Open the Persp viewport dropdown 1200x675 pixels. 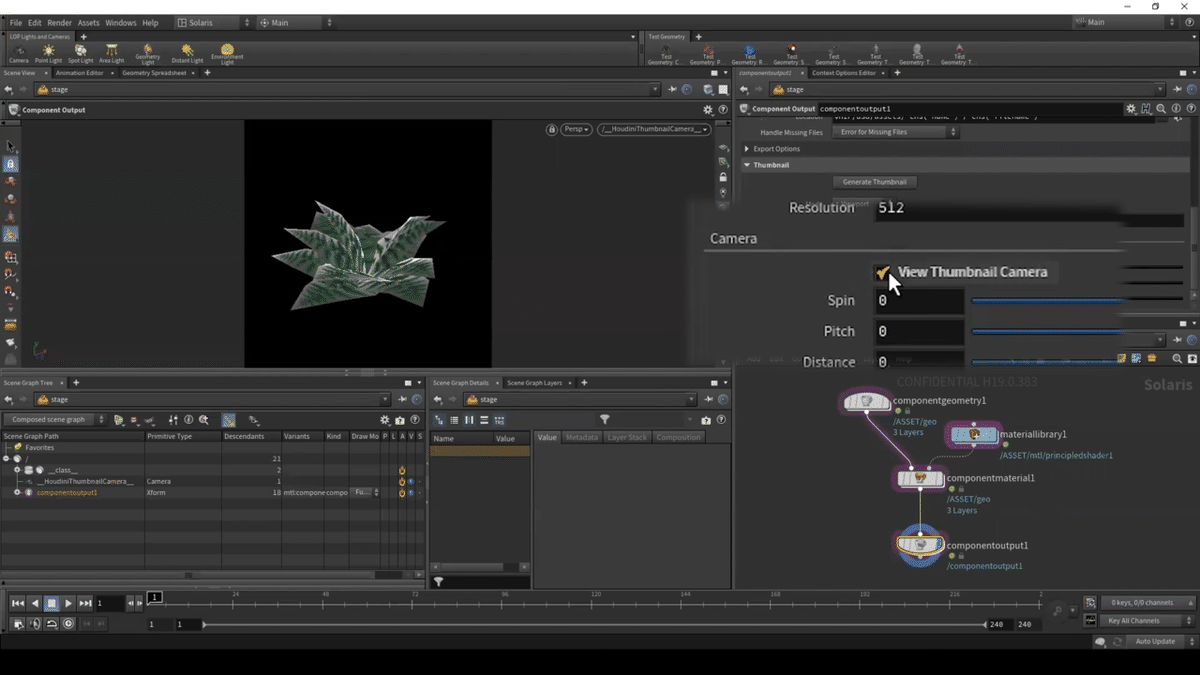click(x=576, y=129)
